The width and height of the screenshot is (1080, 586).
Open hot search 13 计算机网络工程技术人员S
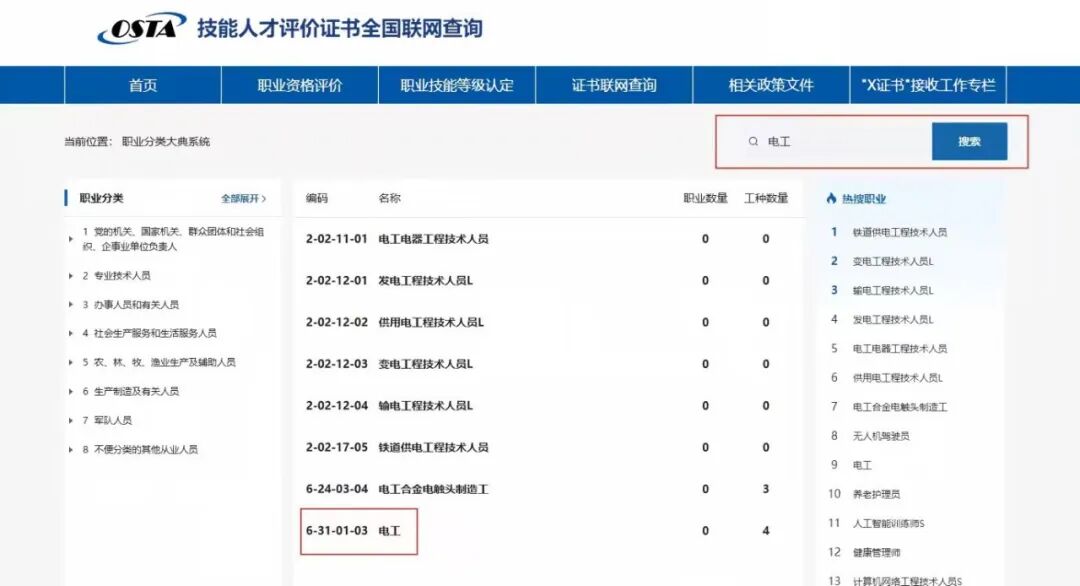tap(907, 580)
